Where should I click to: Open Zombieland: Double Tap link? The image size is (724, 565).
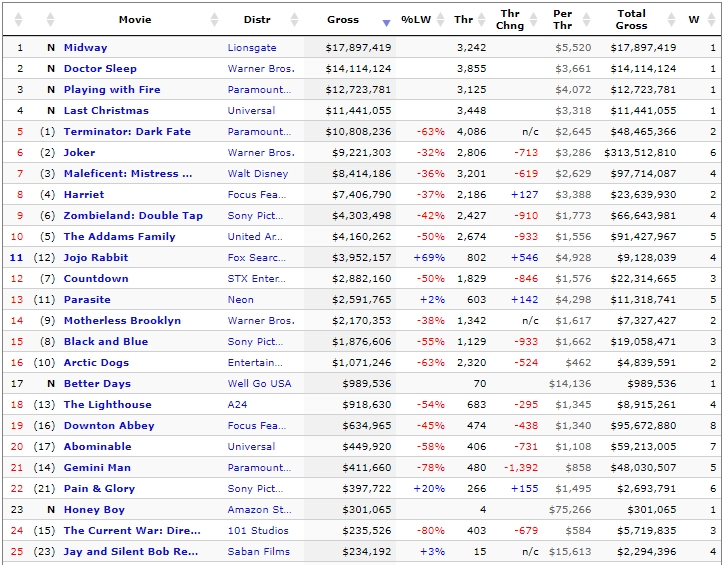(x=133, y=216)
